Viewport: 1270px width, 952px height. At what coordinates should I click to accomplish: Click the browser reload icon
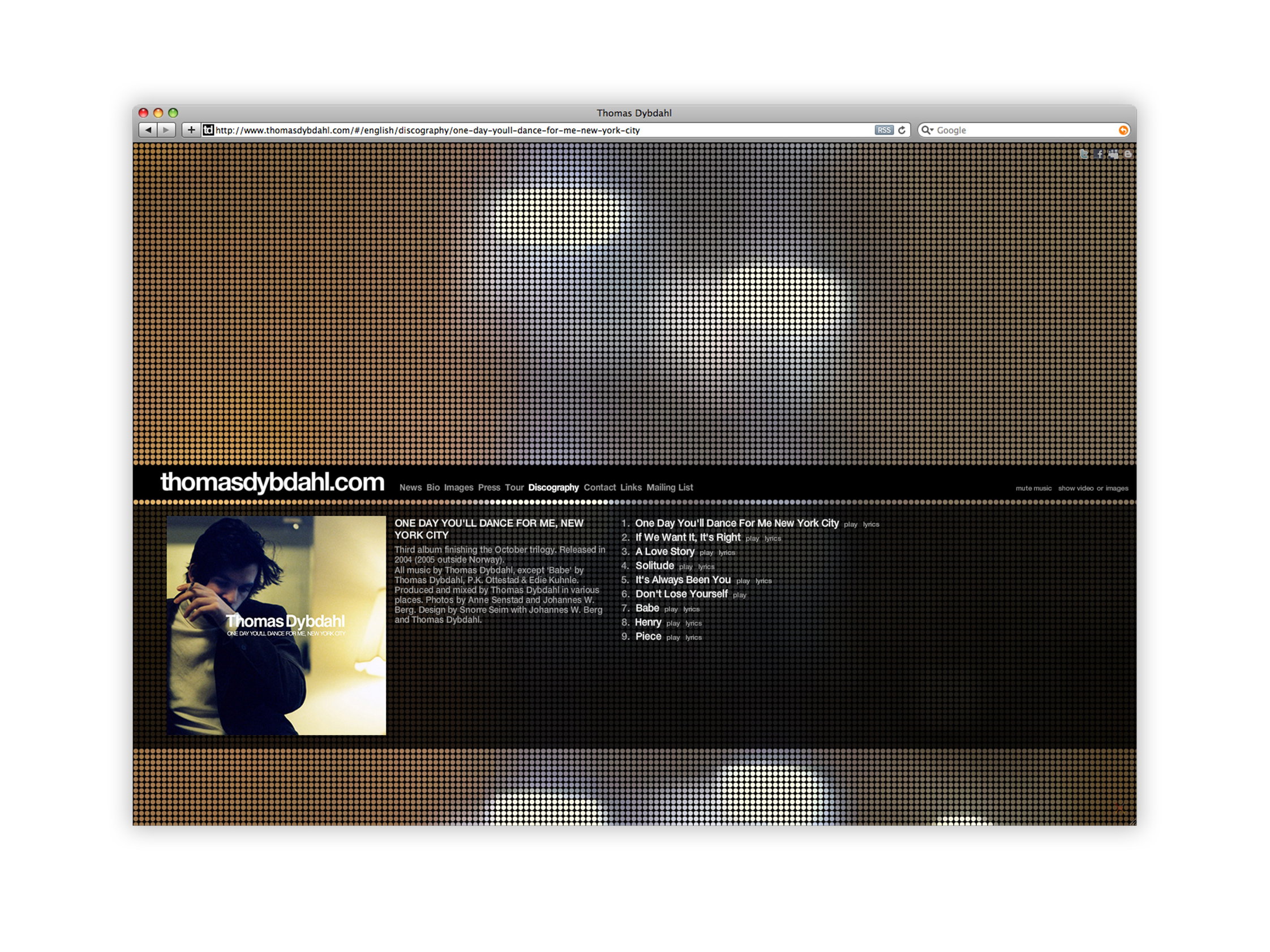tap(902, 130)
